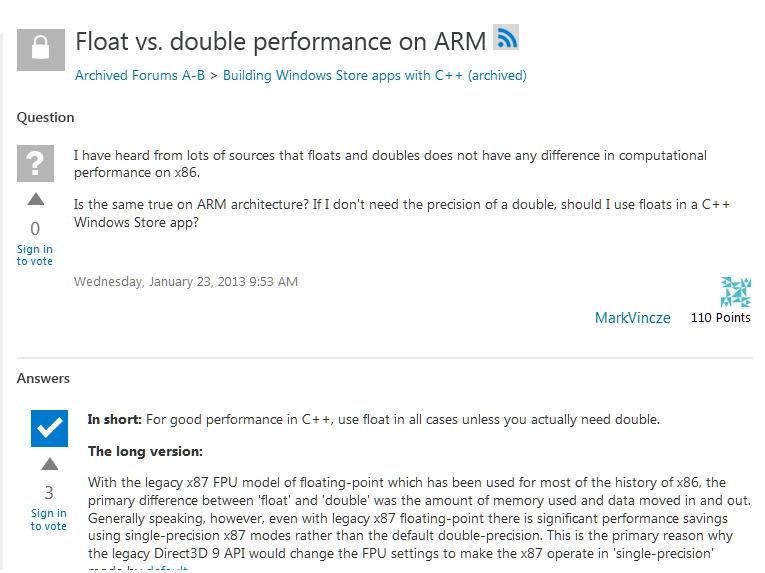Click the answer vote count three
The height and width of the screenshot is (573, 765).
49,493
